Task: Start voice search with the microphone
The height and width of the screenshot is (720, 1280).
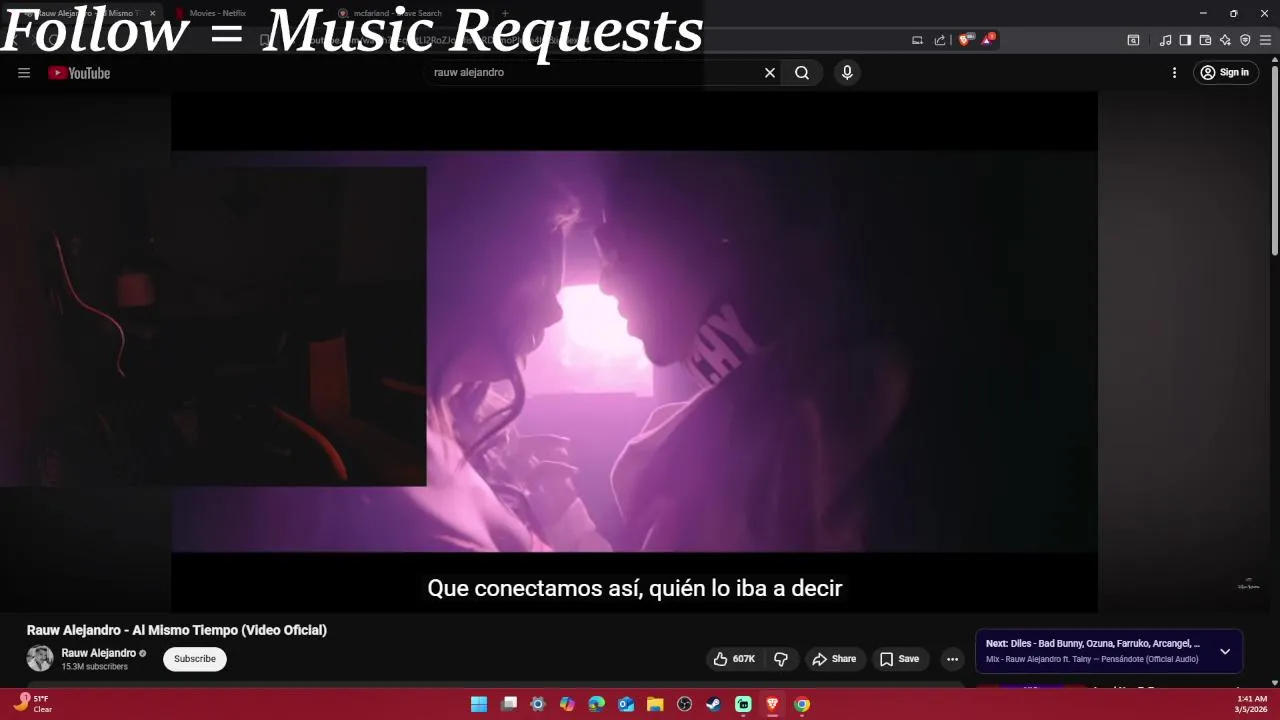Action: pyautogui.click(x=847, y=73)
